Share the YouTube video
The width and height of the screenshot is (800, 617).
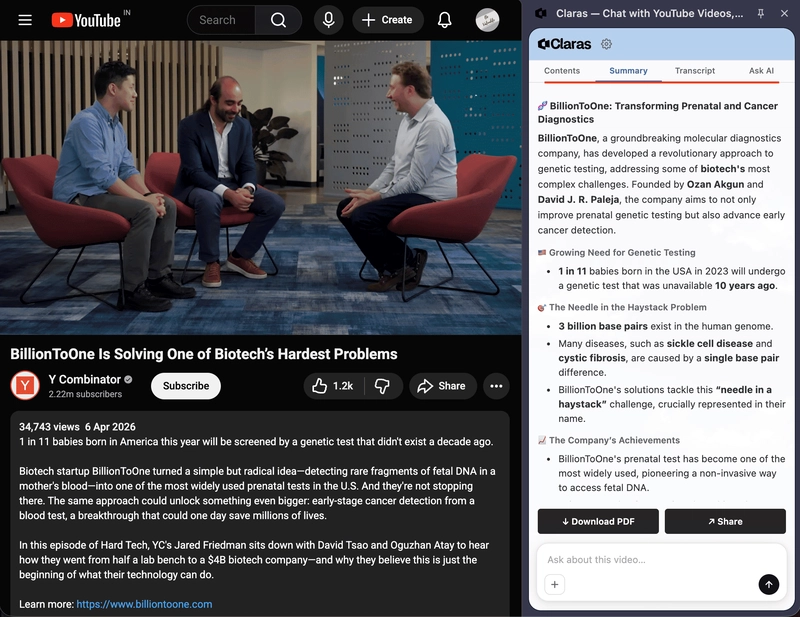442,386
